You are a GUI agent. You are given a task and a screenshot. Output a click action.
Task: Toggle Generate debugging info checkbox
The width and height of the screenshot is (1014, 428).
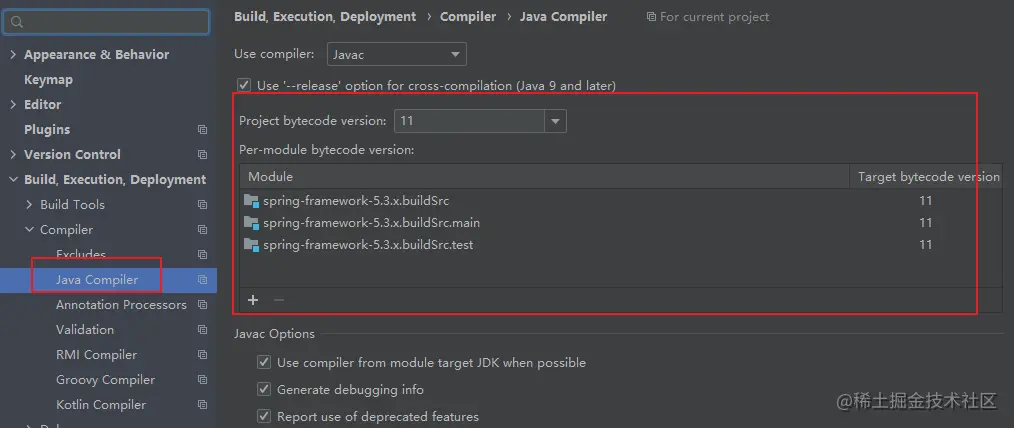click(264, 389)
